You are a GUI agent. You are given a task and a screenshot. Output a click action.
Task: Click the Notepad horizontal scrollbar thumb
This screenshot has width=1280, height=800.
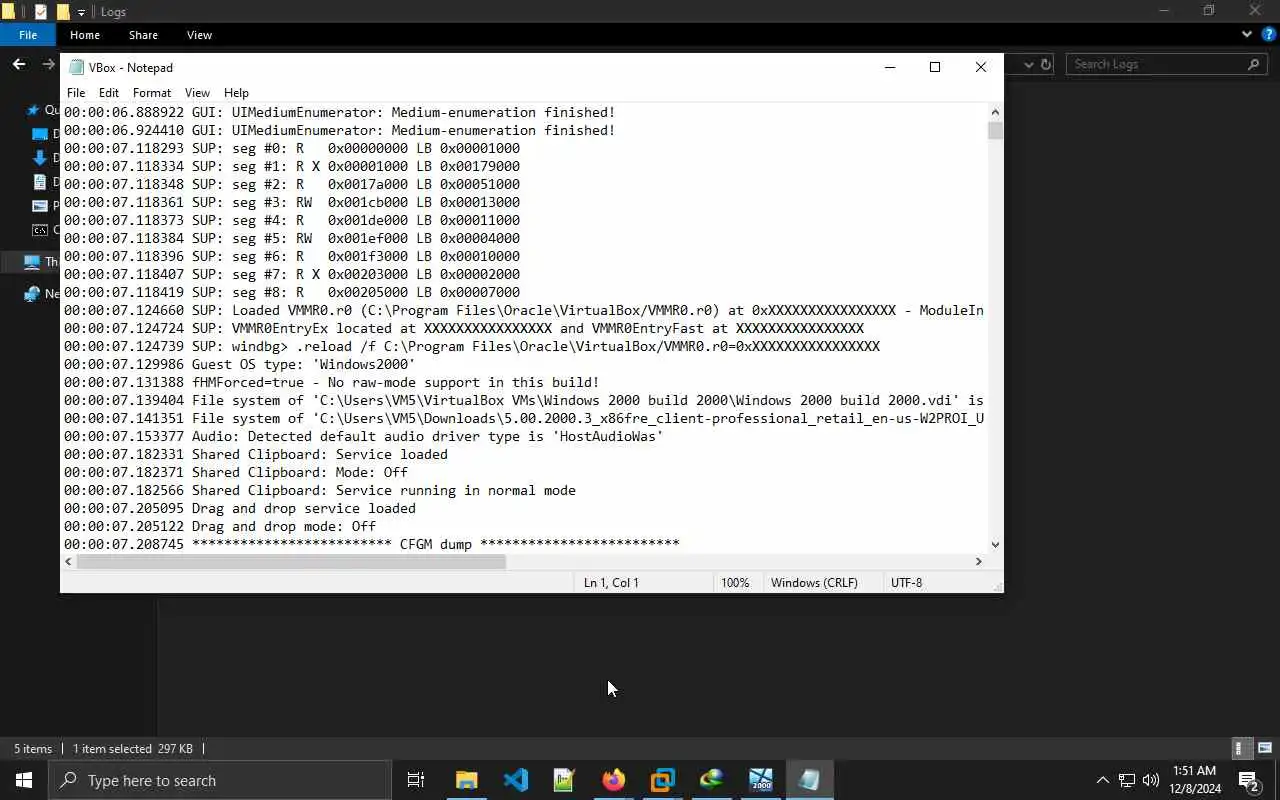(x=291, y=562)
